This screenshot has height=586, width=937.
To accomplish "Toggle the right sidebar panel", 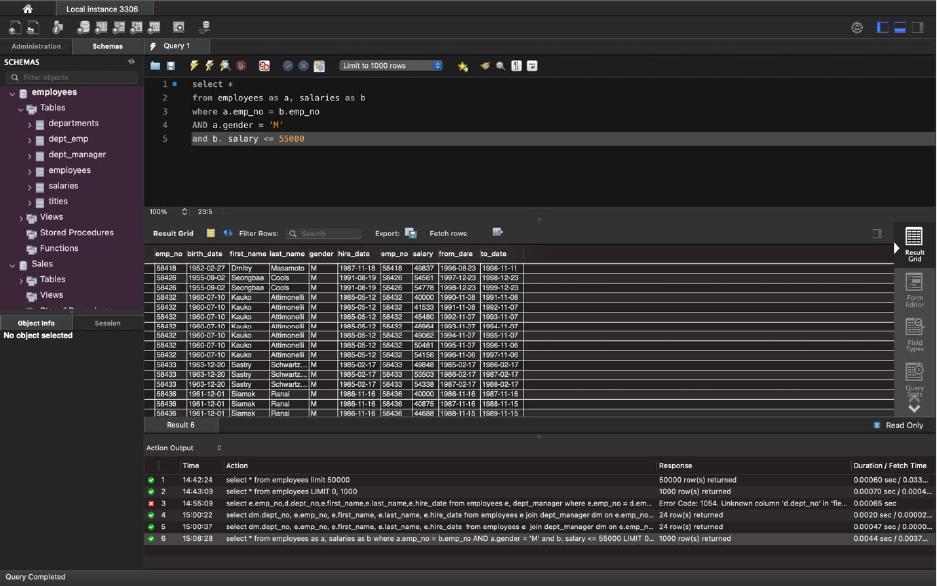I will [917, 27].
